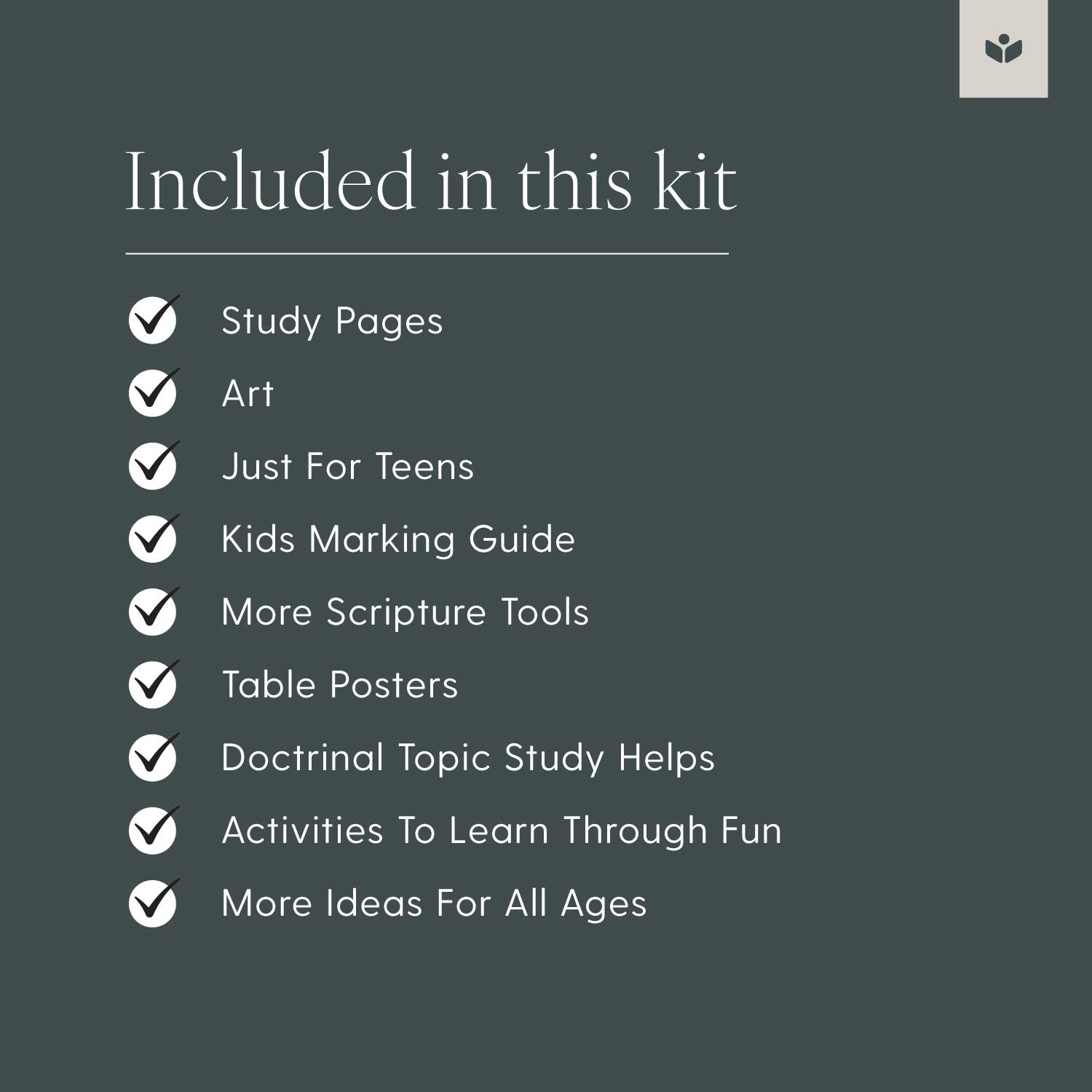Select the Study Pages text
Screen dimensions: 1092x1092
(332, 321)
